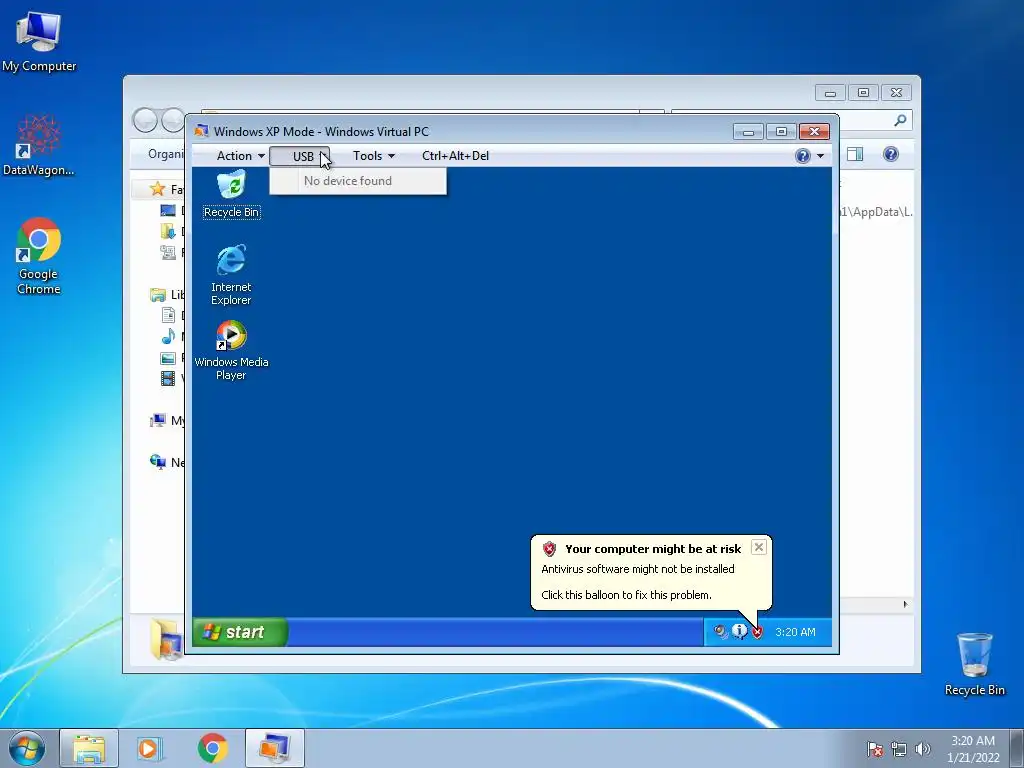Launch Google Chrome from the desktop
The width and height of the screenshot is (1024, 768).
coord(39,256)
